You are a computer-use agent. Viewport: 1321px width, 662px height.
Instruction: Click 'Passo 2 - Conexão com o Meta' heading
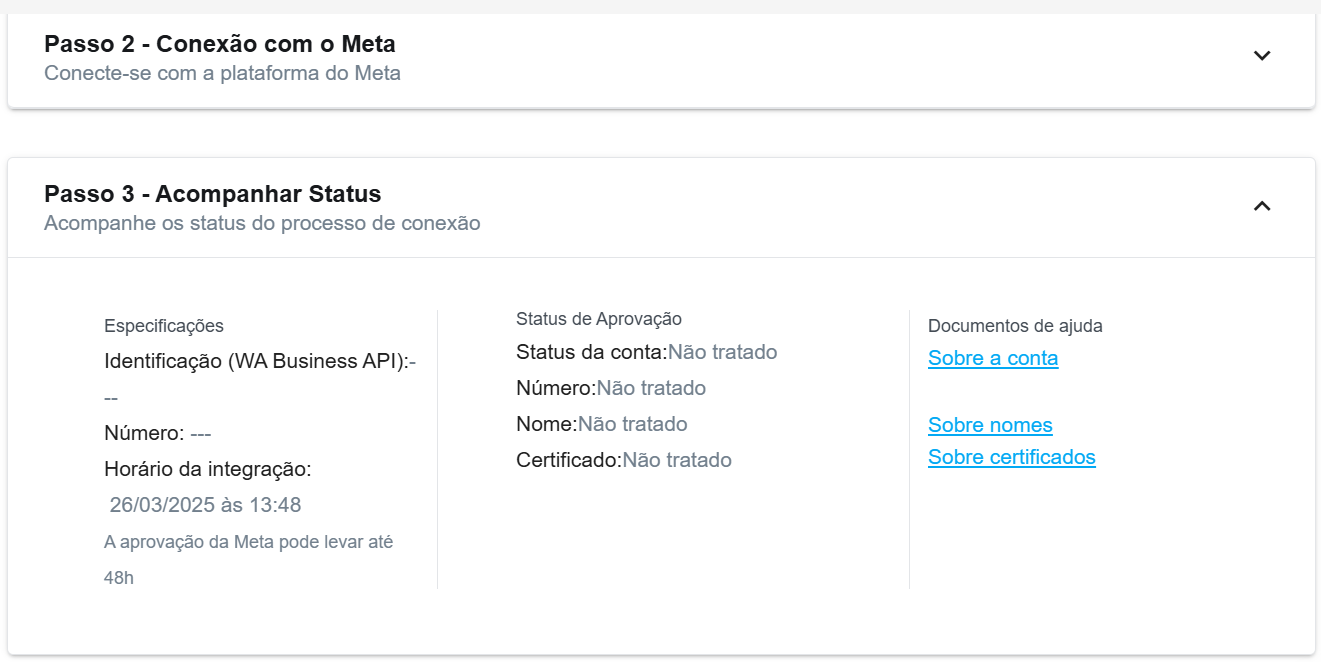(x=220, y=44)
